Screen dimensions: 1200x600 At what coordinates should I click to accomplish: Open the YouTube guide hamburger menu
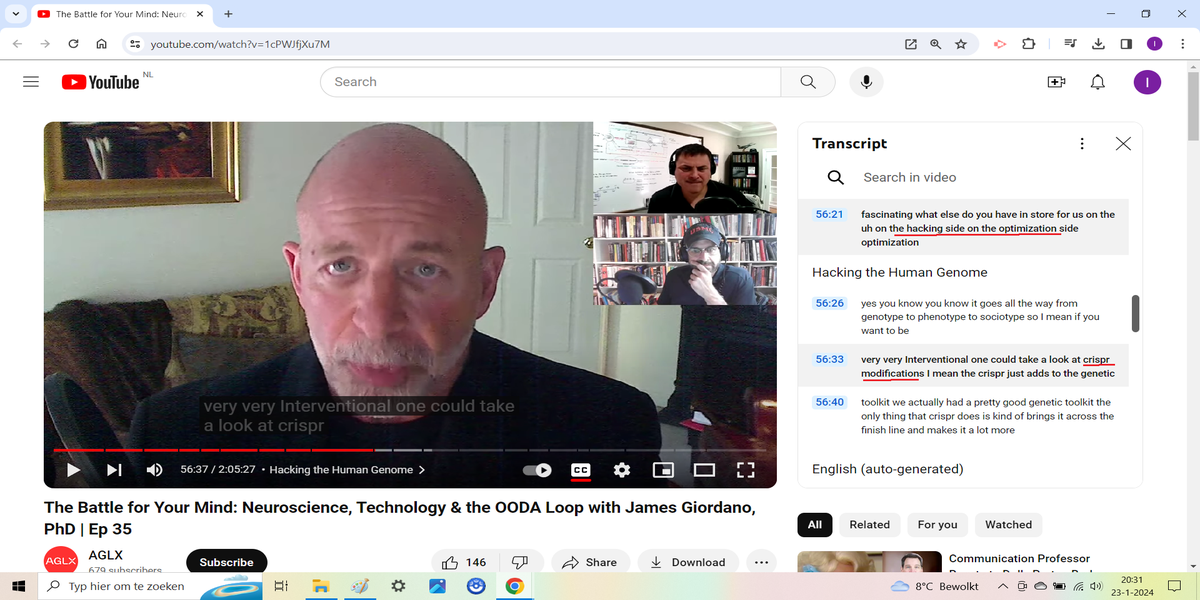(x=31, y=82)
